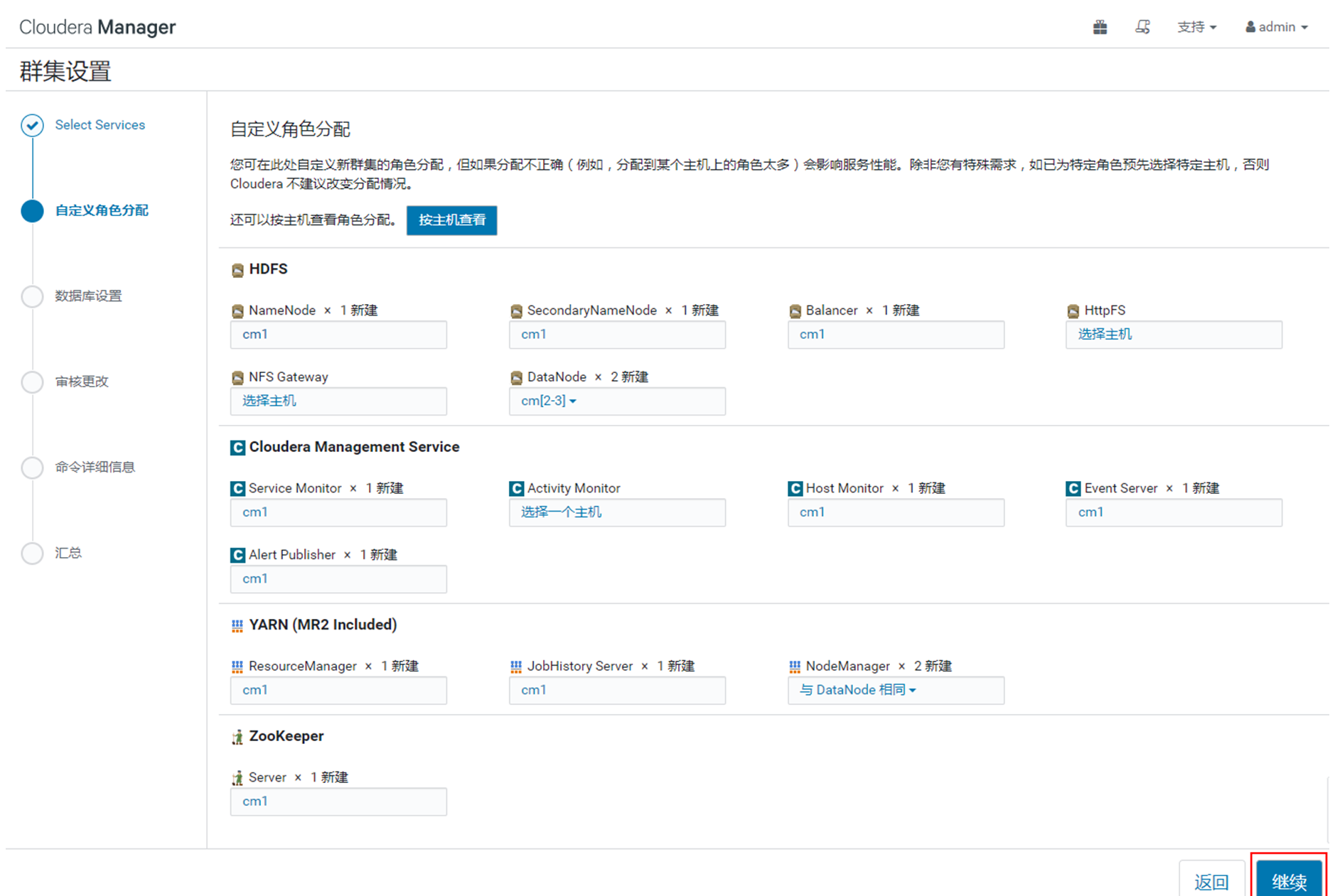
Task: Click the NodeManager role icon
Action: 795,666
